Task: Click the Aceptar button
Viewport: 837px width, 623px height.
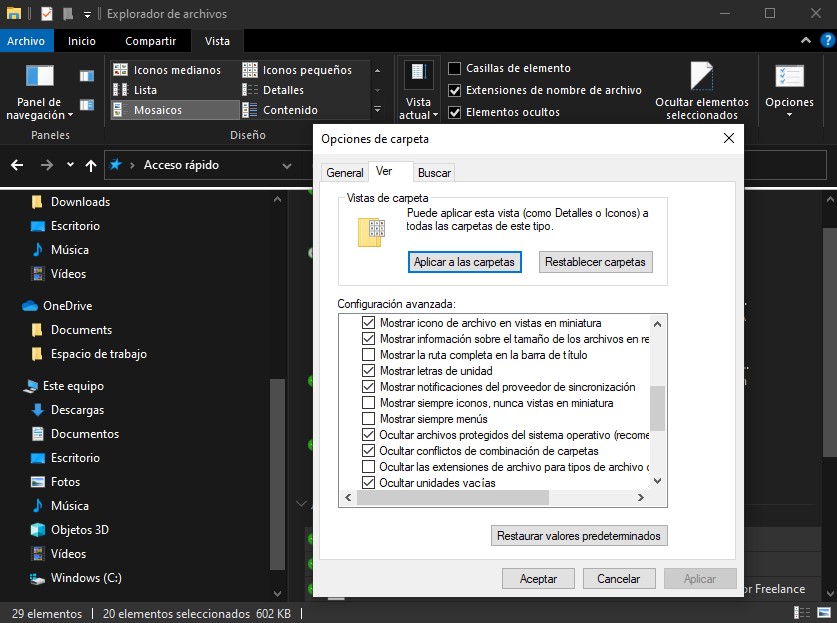Action: (538, 579)
